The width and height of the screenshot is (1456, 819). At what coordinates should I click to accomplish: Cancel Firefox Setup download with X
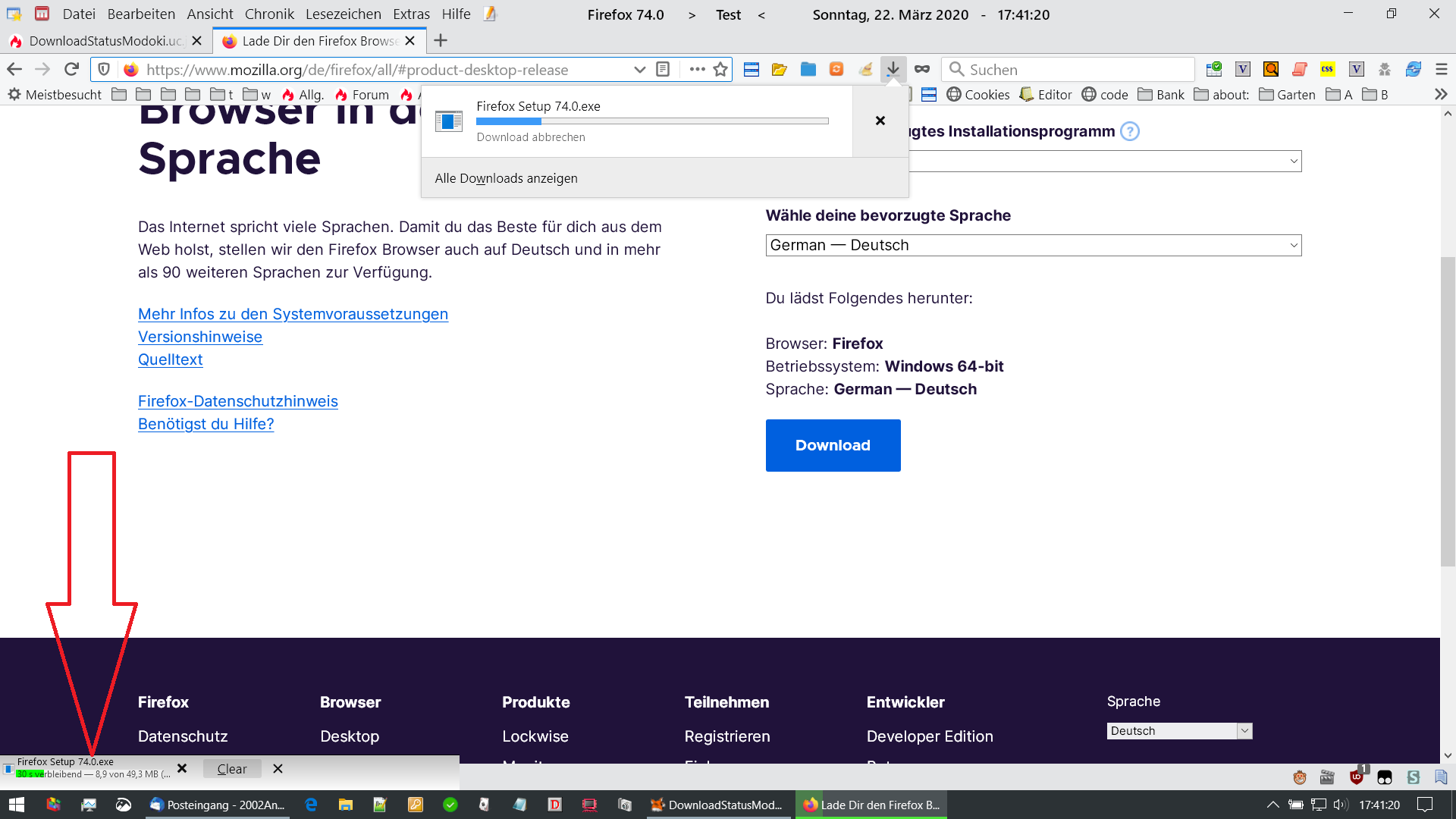880,121
